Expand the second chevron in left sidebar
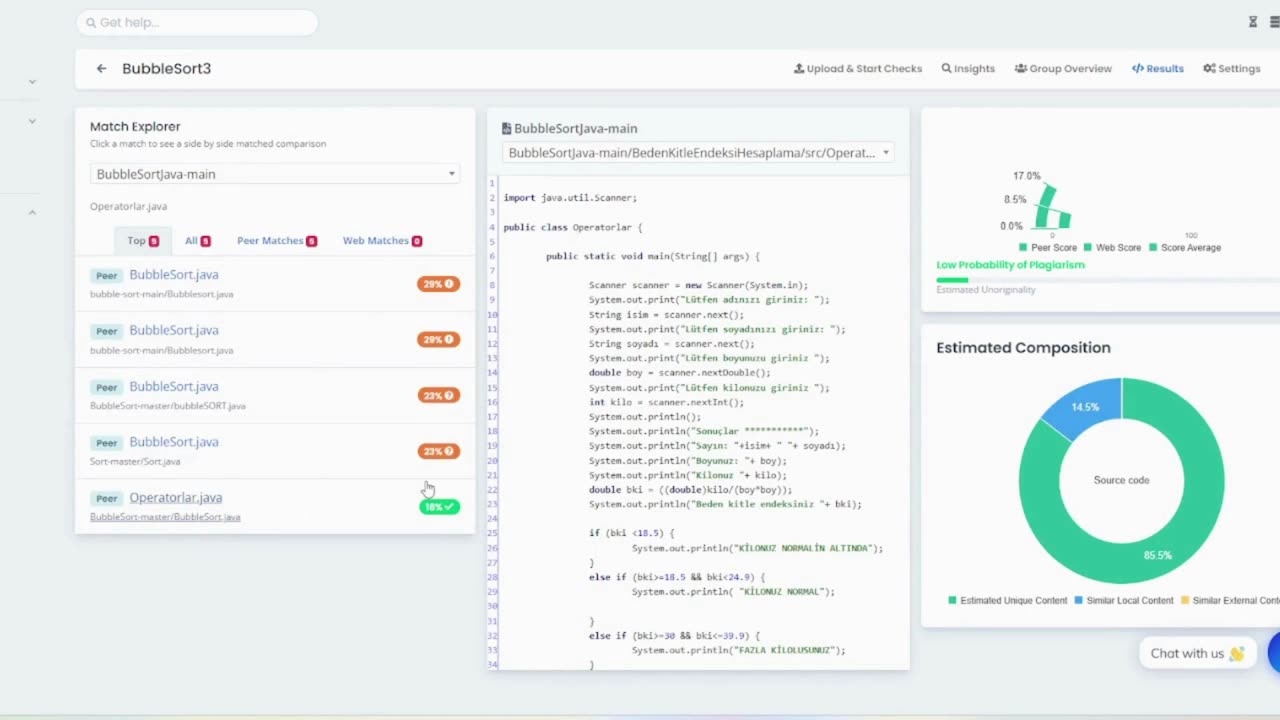Viewport: 1280px width, 720px height. coord(32,121)
